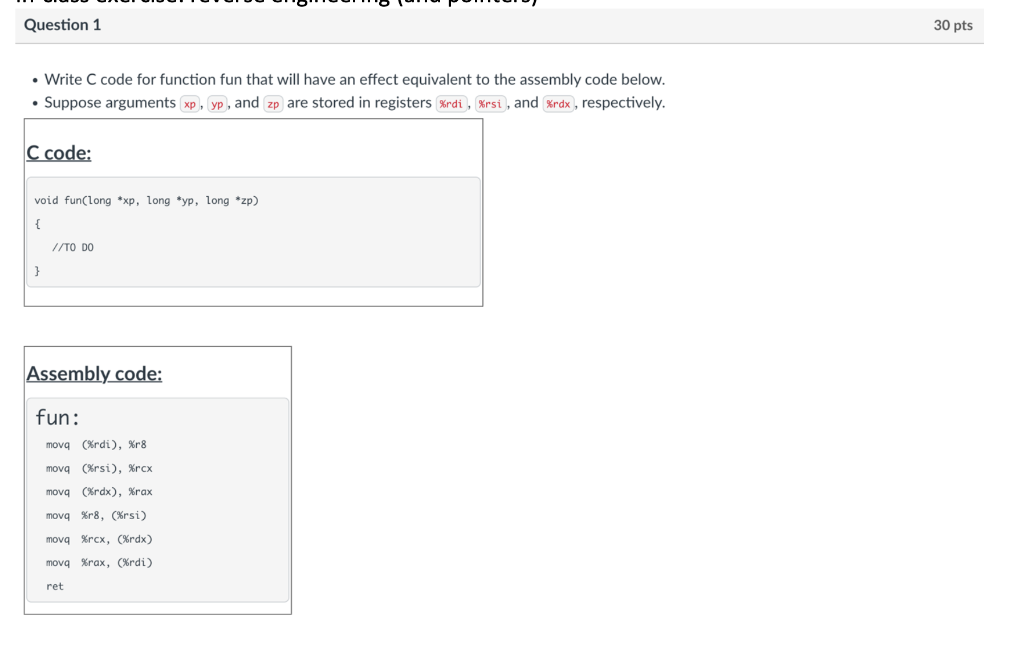Select the %rsi register badge
This screenshot has height=647, width=1024.
[489, 102]
